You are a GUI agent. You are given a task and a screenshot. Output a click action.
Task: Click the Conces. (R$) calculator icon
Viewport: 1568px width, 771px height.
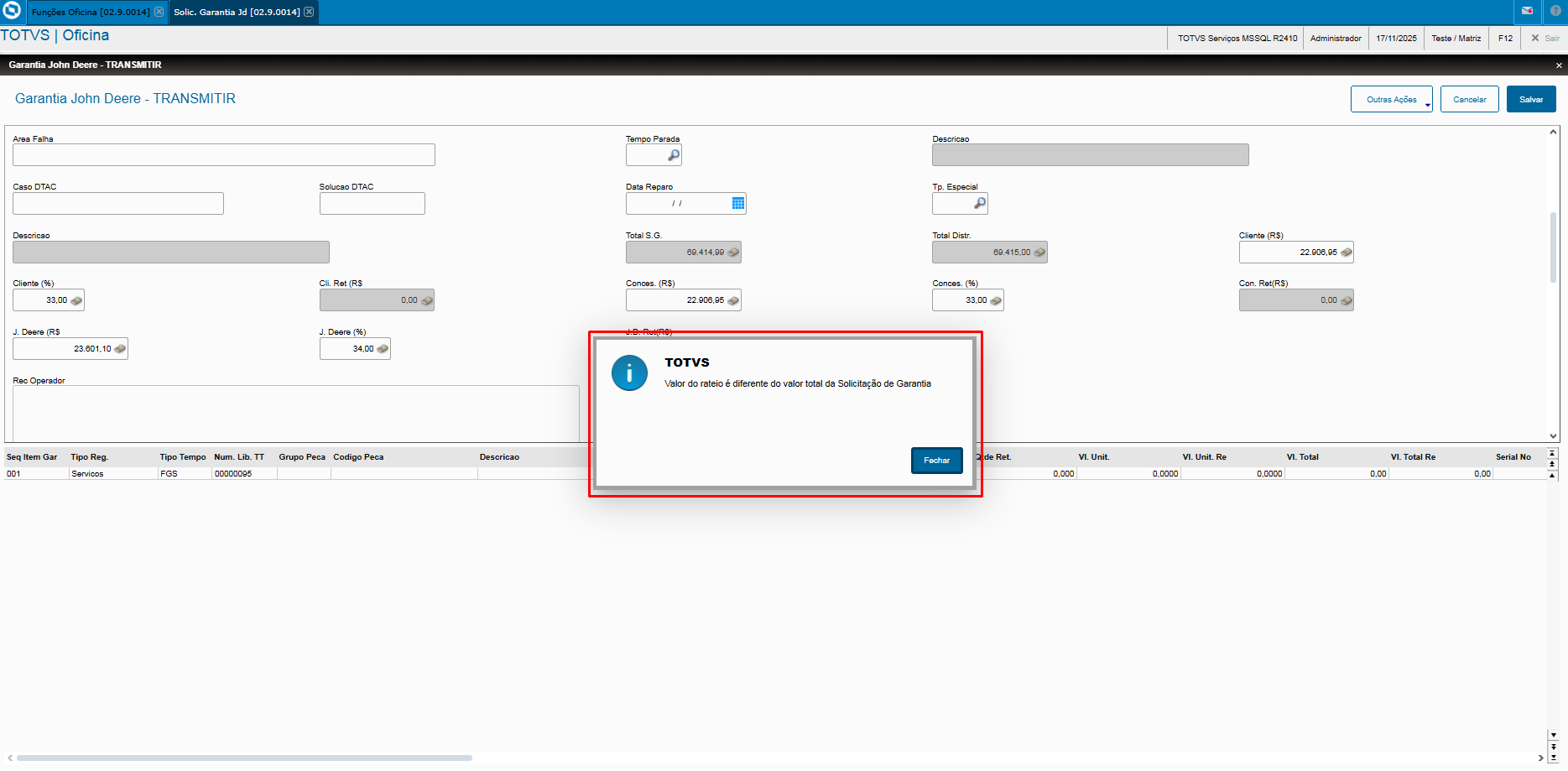point(733,300)
